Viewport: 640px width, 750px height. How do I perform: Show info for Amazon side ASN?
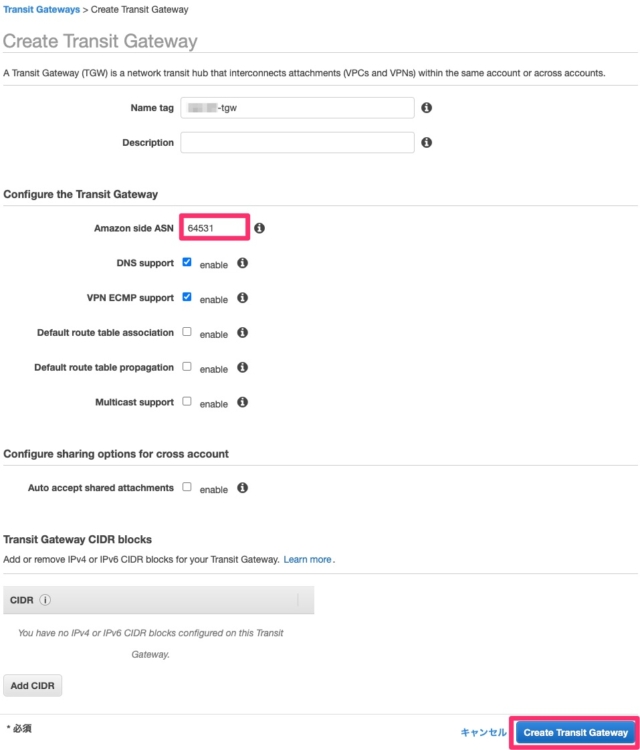tap(259, 228)
